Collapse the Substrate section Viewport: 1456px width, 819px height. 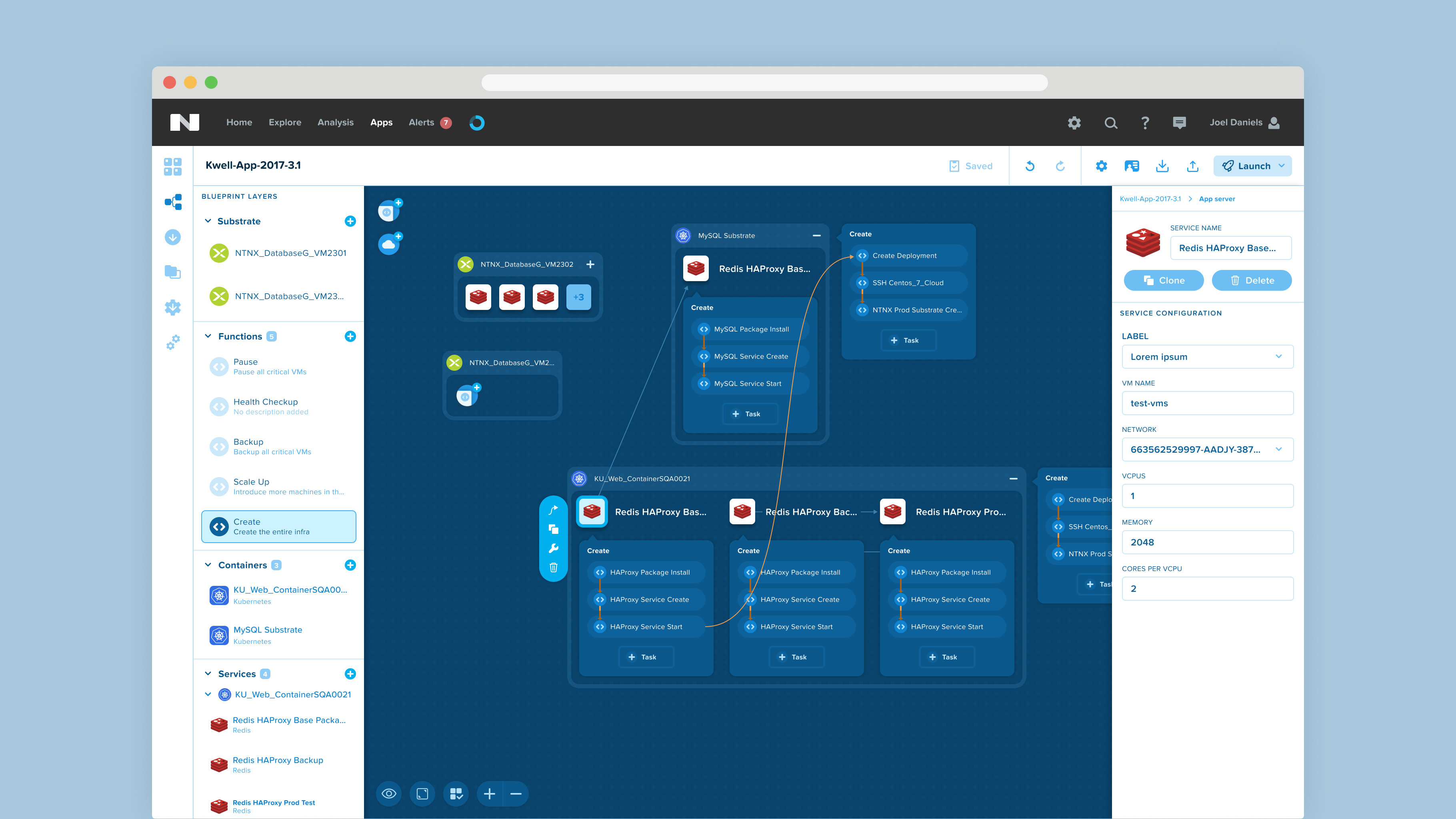208,222
